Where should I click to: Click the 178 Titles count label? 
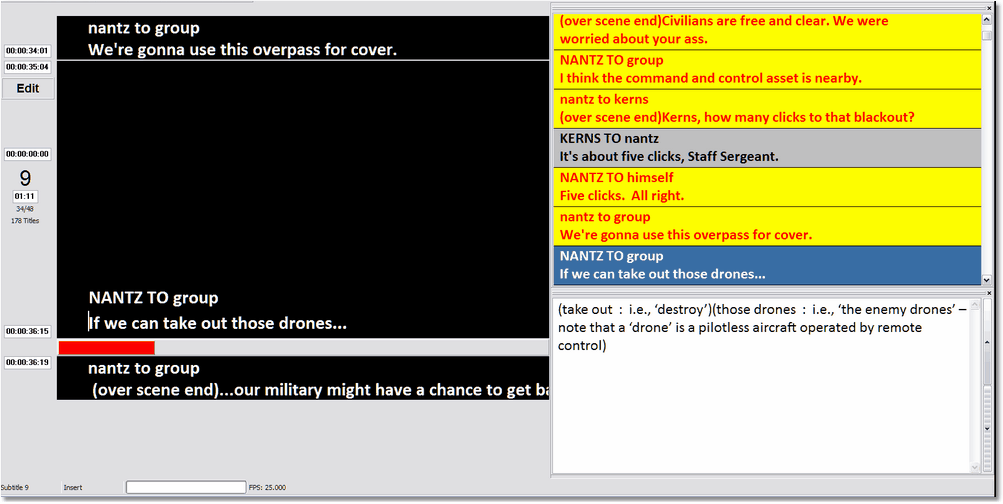(x=25, y=221)
